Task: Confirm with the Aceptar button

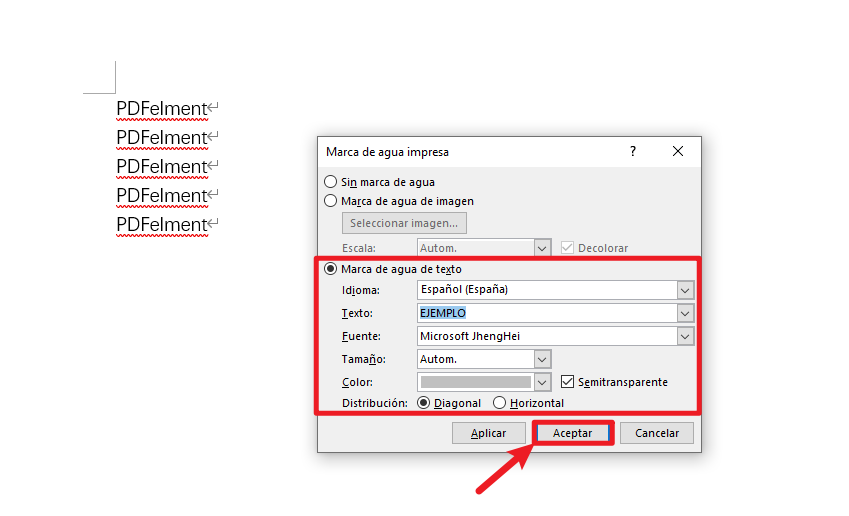Action: 572,433
